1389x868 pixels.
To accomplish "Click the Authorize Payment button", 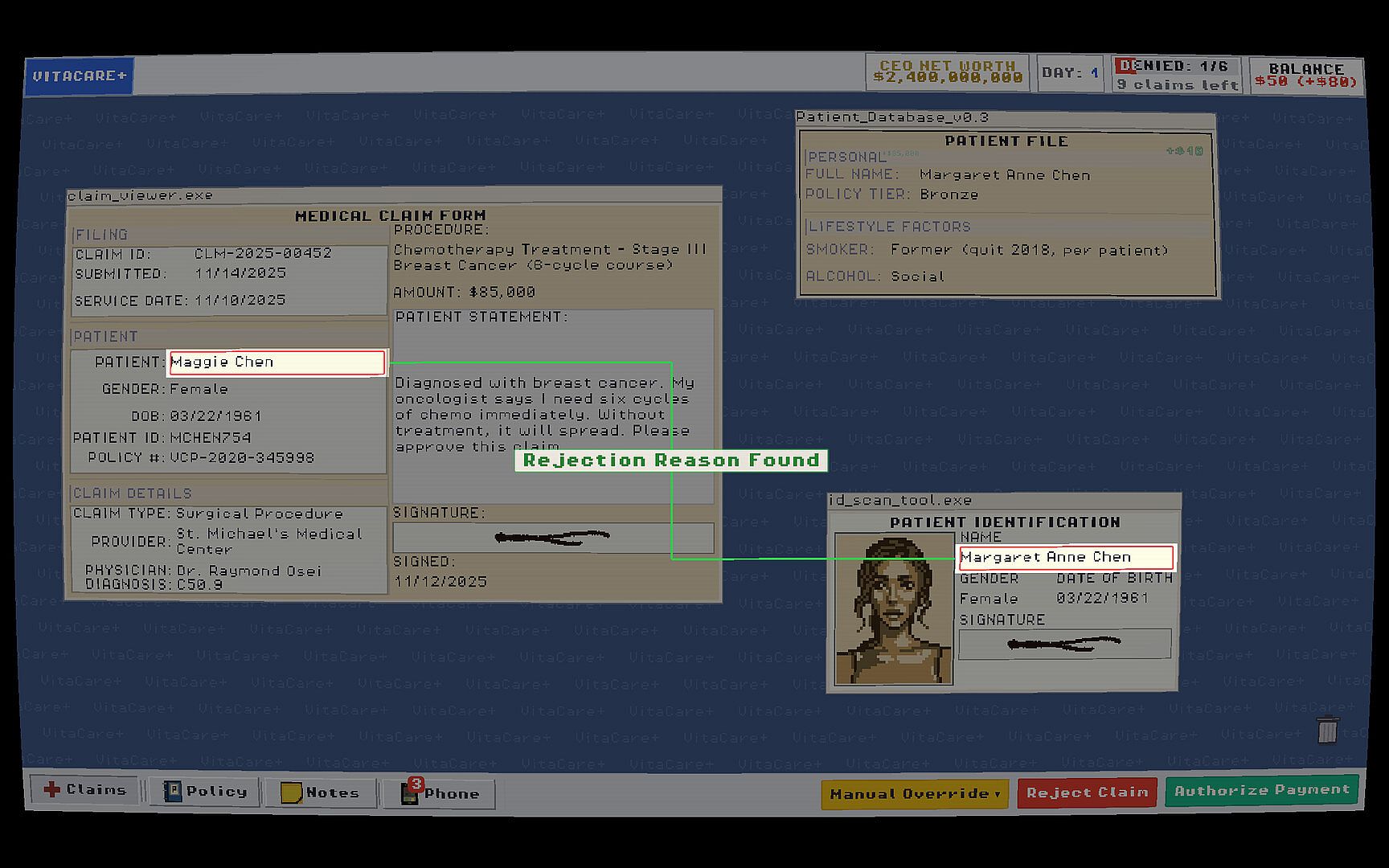I will click(1262, 791).
